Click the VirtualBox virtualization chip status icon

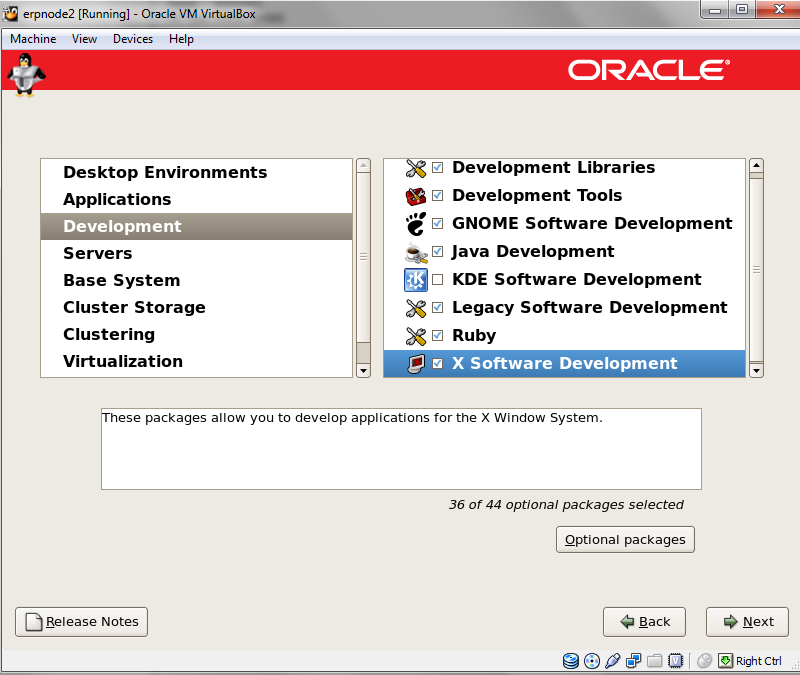(675, 661)
